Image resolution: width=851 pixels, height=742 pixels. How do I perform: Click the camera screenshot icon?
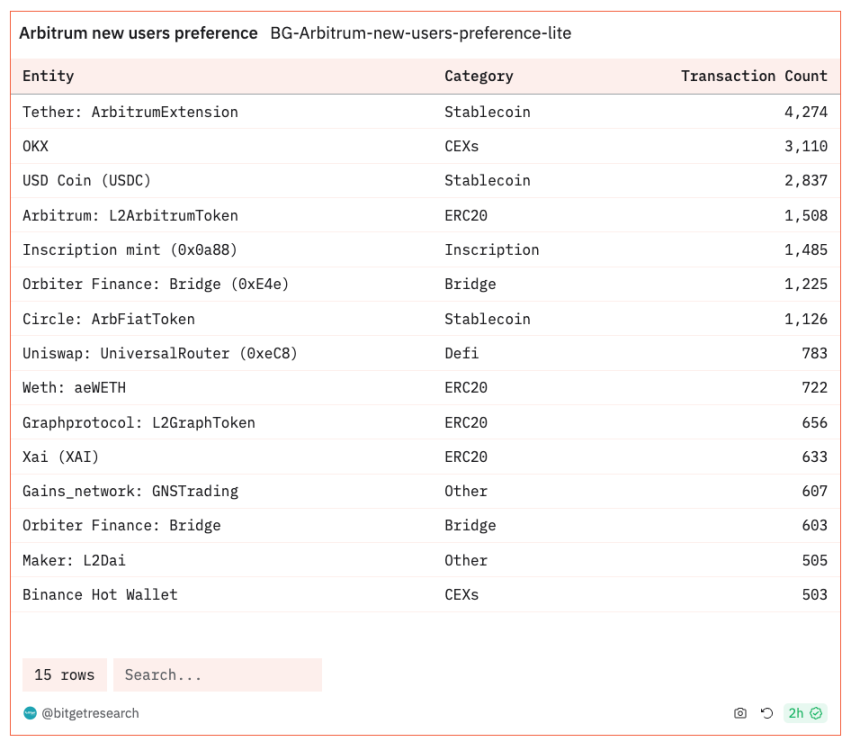pyautogui.click(x=740, y=713)
